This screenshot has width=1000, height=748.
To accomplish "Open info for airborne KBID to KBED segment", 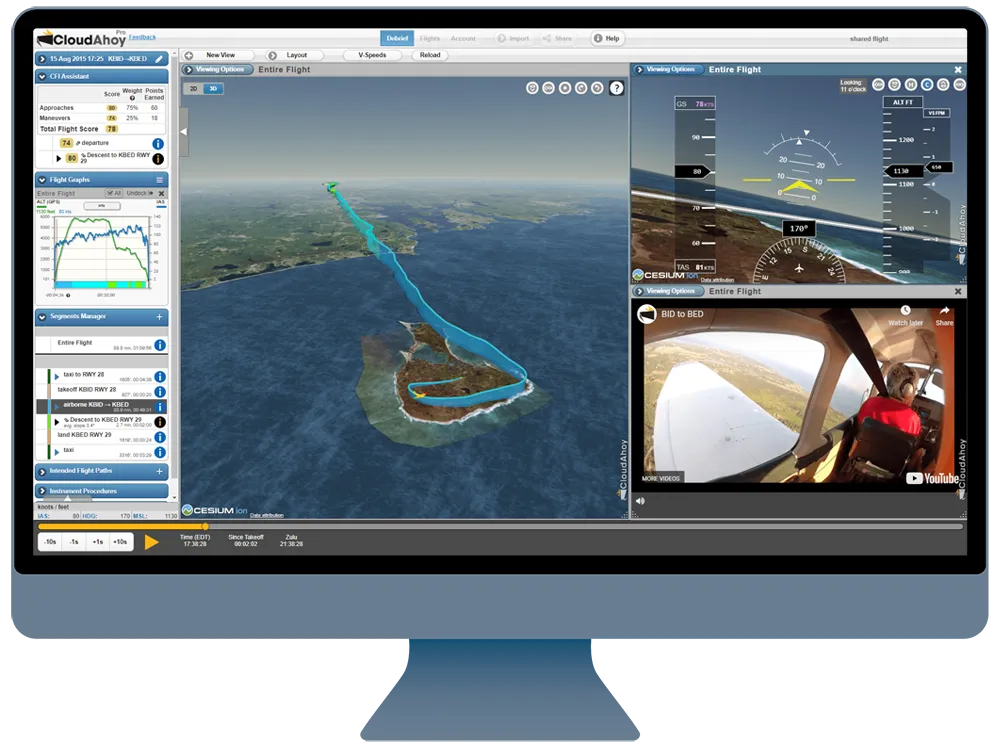I will pos(160,407).
